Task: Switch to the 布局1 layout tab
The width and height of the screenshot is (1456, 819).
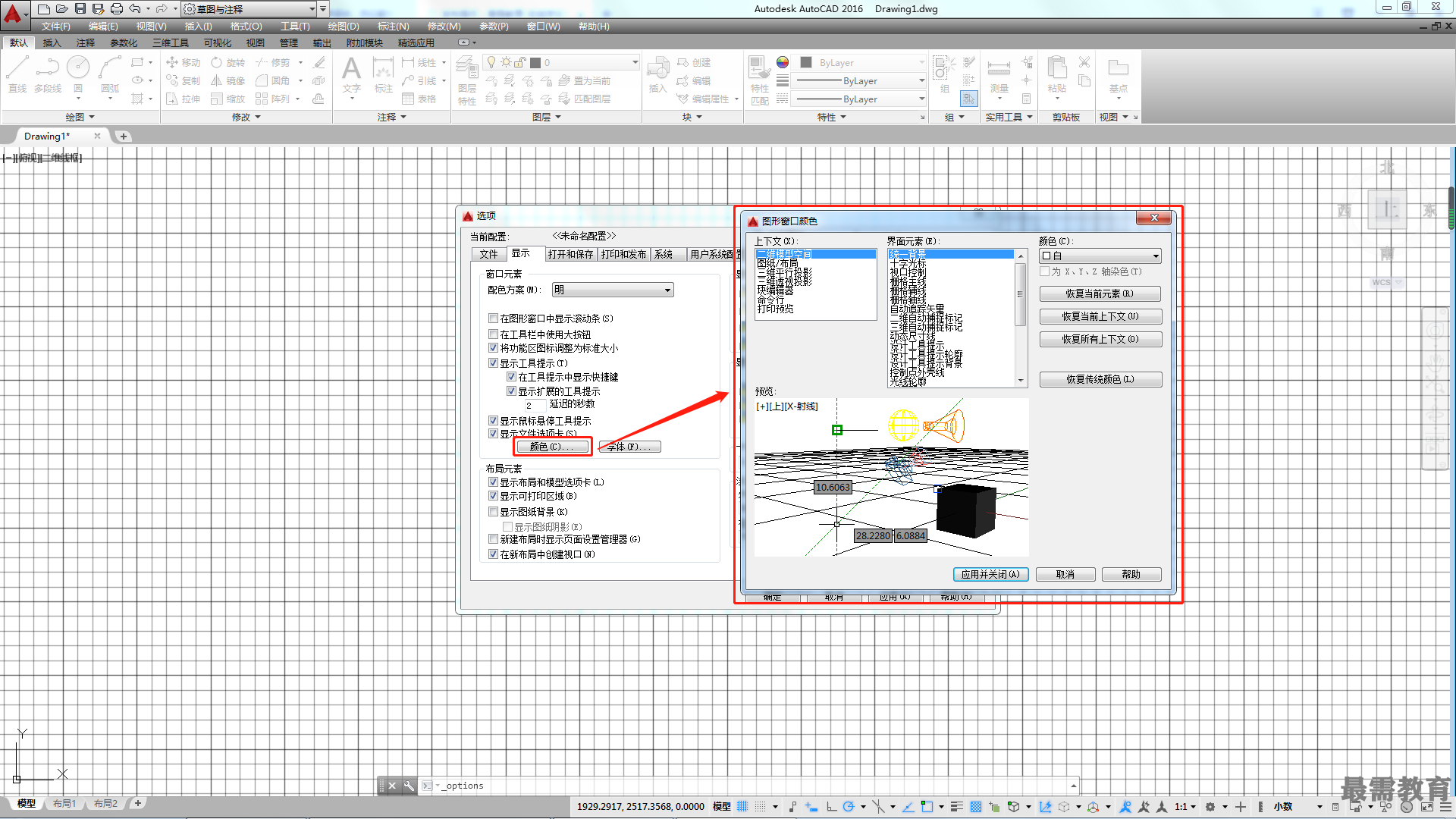Action: pos(64,803)
